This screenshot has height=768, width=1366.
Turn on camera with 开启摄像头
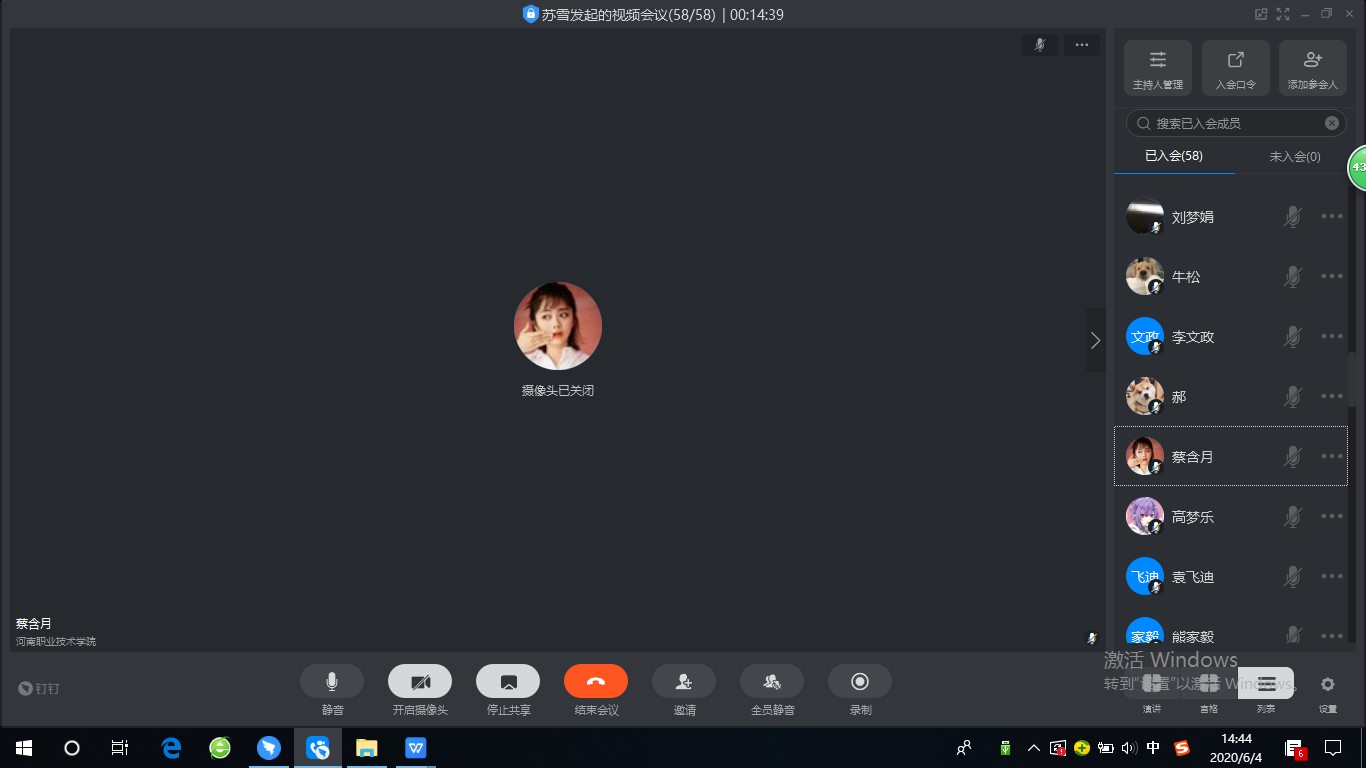click(x=420, y=682)
